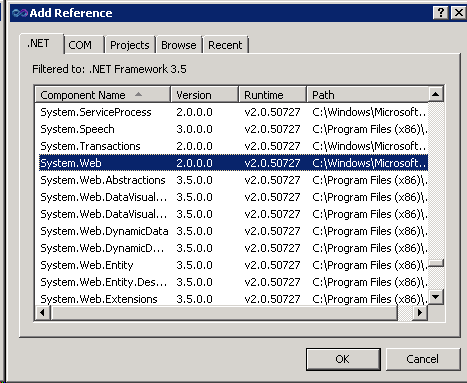Open the Recent tab
Image resolution: width=467 pixels, height=383 pixels.
[225, 45]
